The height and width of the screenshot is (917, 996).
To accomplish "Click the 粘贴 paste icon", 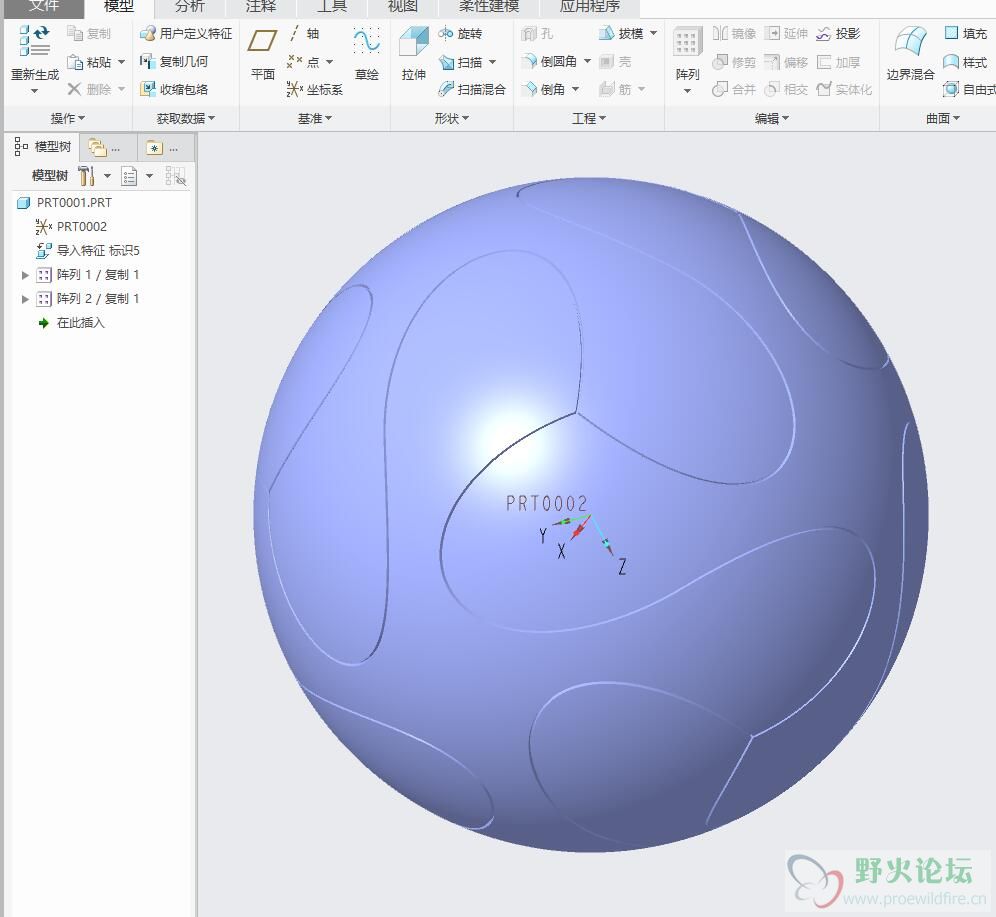I will click(76, 62).
